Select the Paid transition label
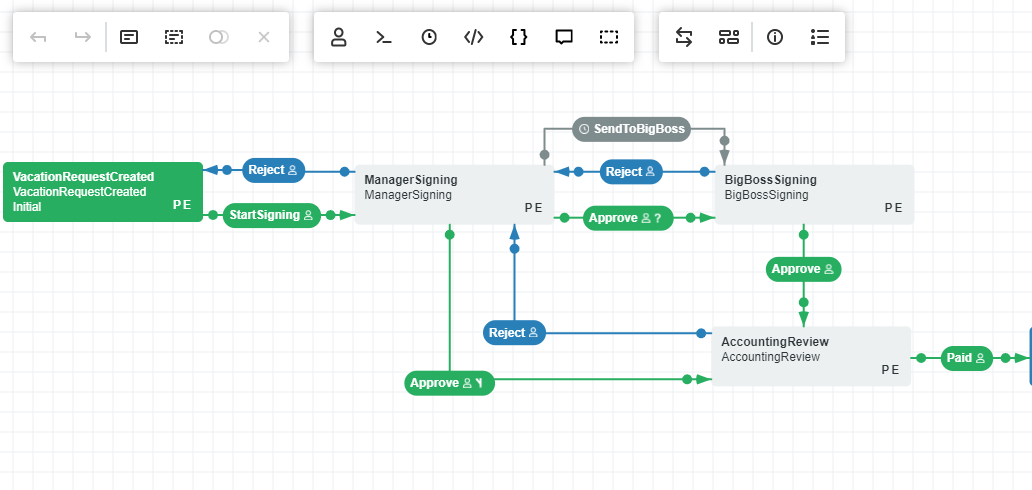1032x490 pixels. click(x=967, y=358)
